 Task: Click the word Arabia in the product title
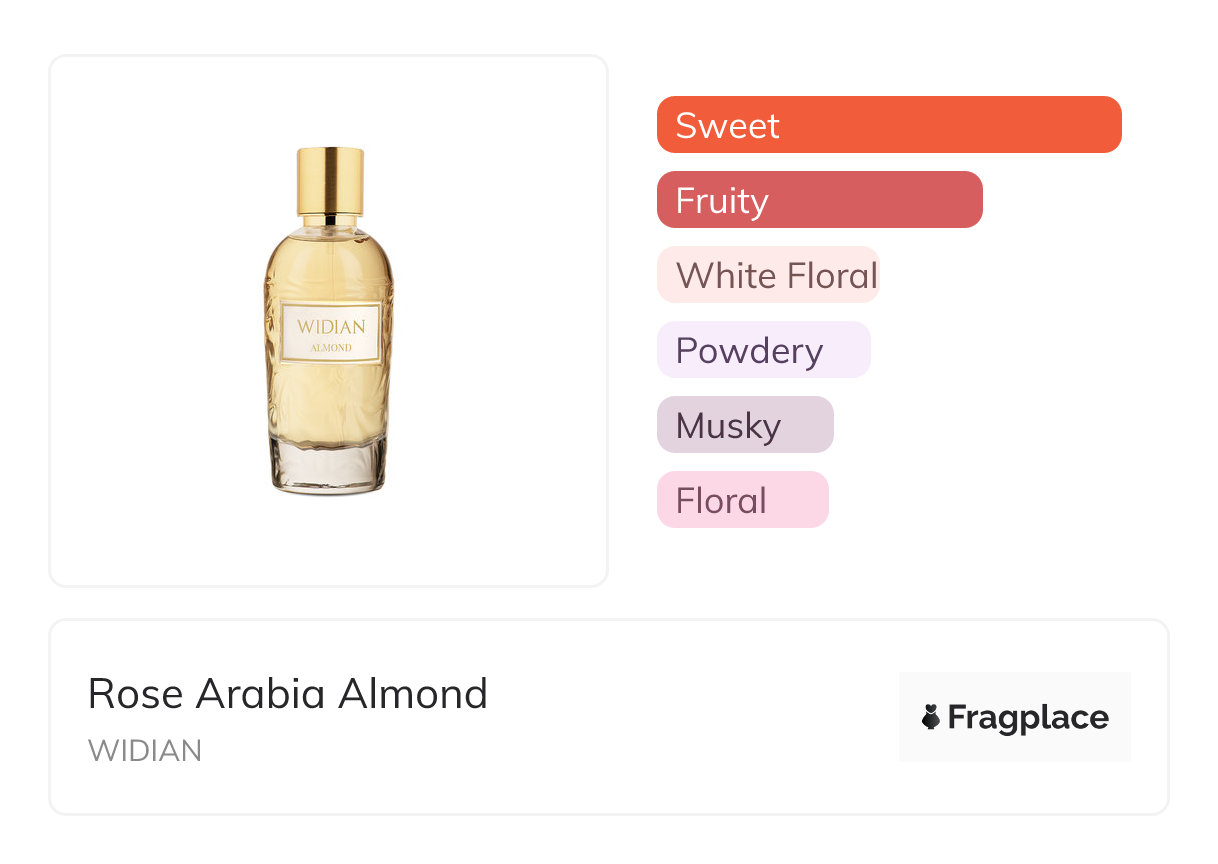(262, 694)
